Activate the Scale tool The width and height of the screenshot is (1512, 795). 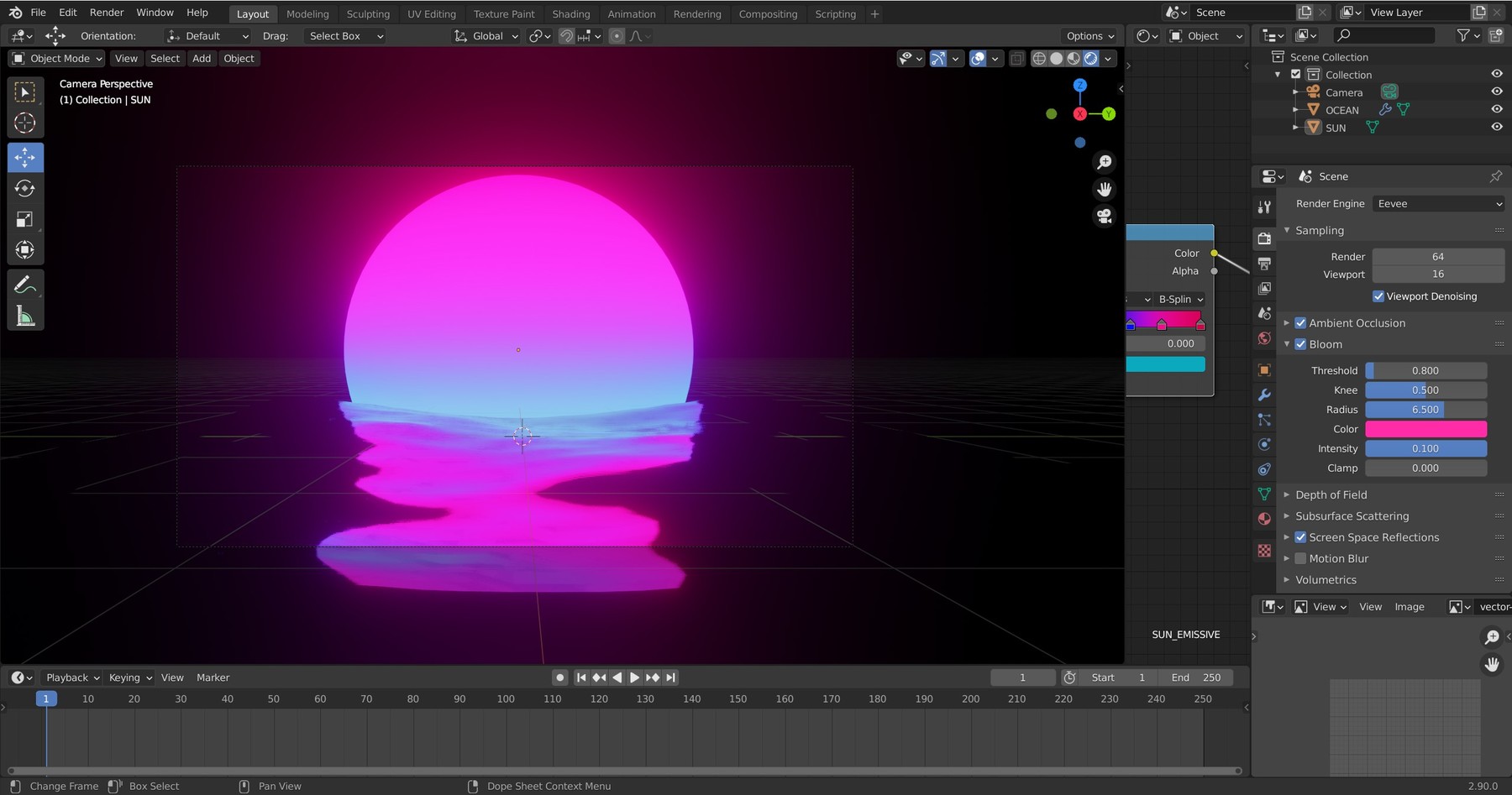[x=24, y=219]
